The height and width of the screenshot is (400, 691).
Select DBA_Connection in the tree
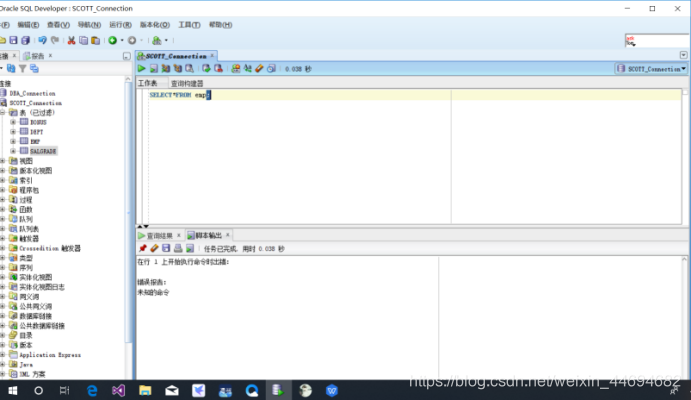tap(32, 93)
